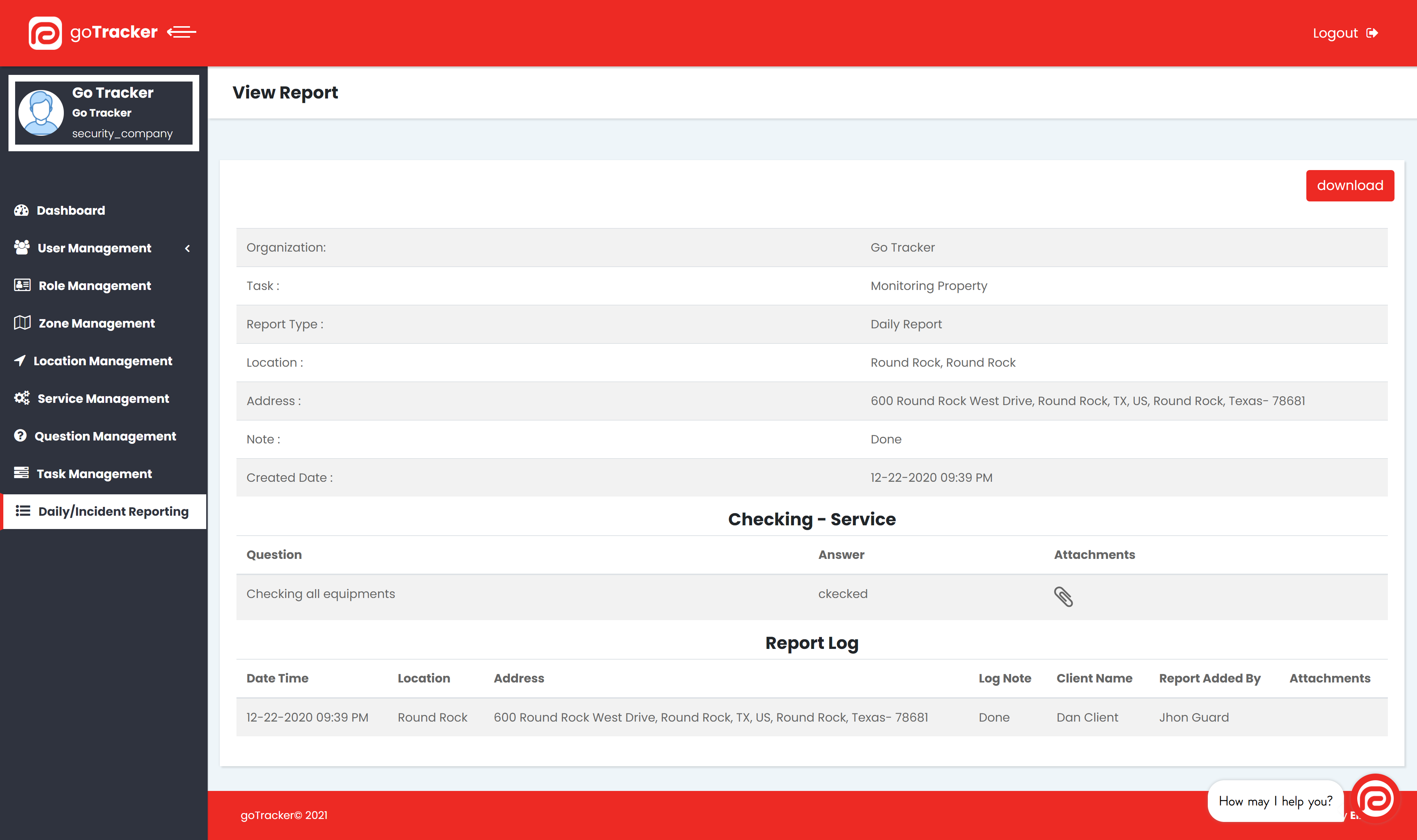Screen dimensions: 1417x840
Task: Click the Logout link
Action: [x=1335, y=34]
